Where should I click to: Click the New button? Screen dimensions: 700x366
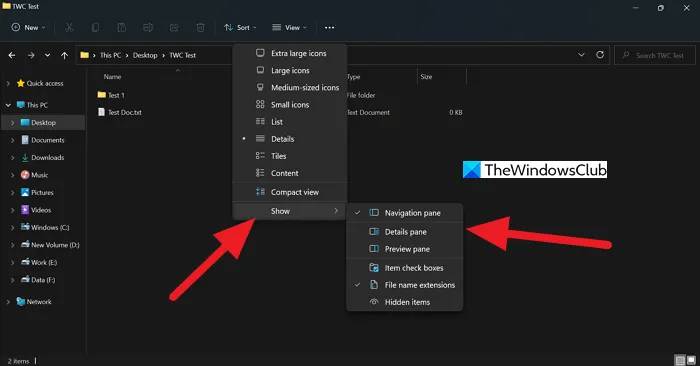point(28,28)
